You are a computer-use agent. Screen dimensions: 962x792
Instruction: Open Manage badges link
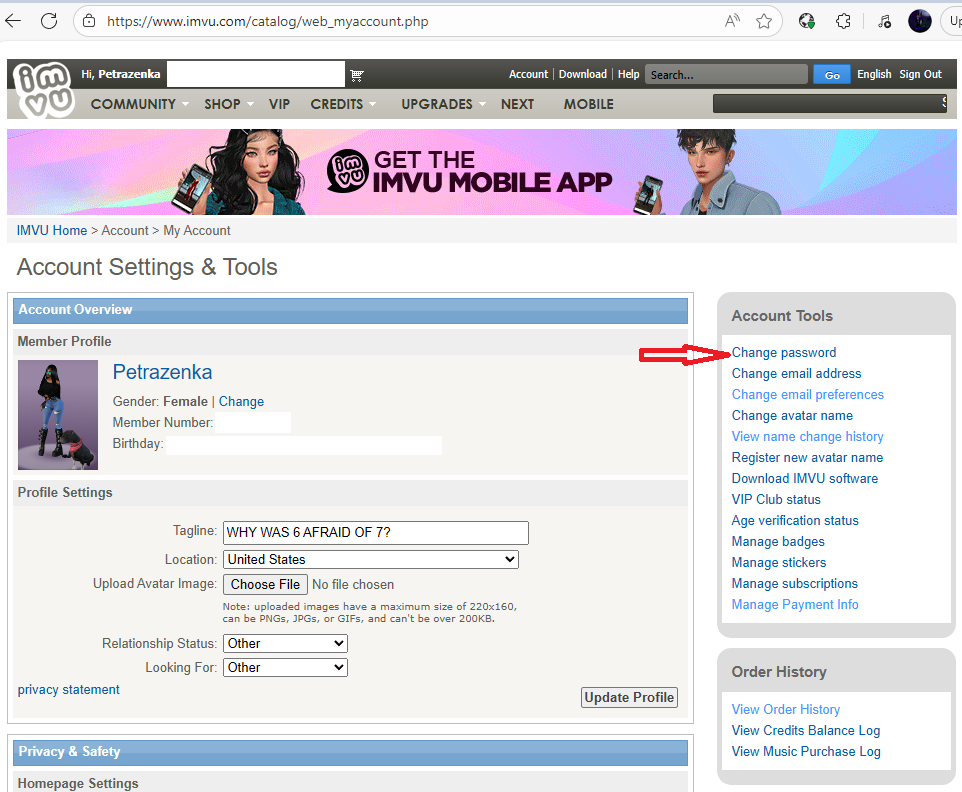click(778, 542)
